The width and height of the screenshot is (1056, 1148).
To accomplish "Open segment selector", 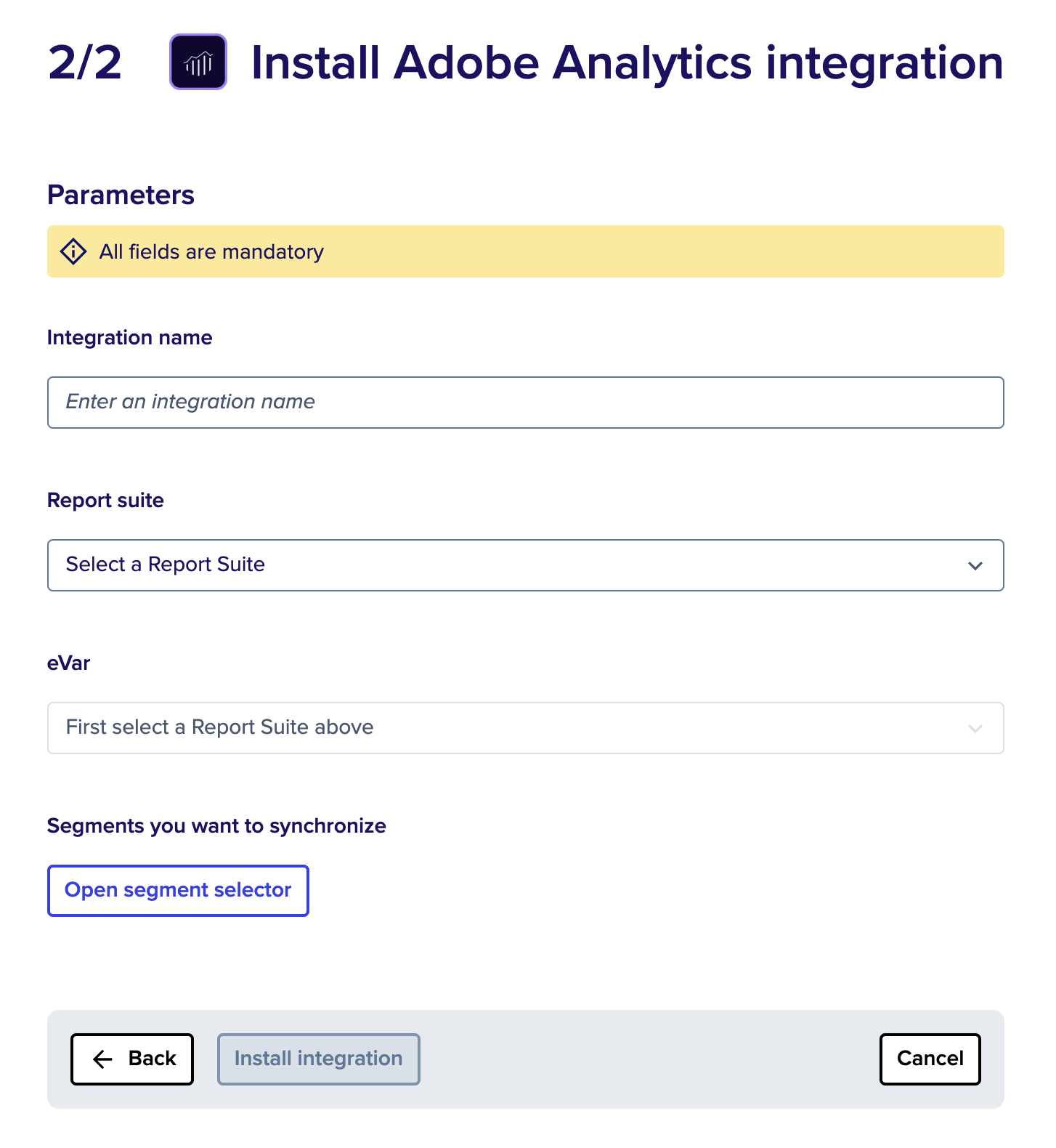I will click(178, 891).
